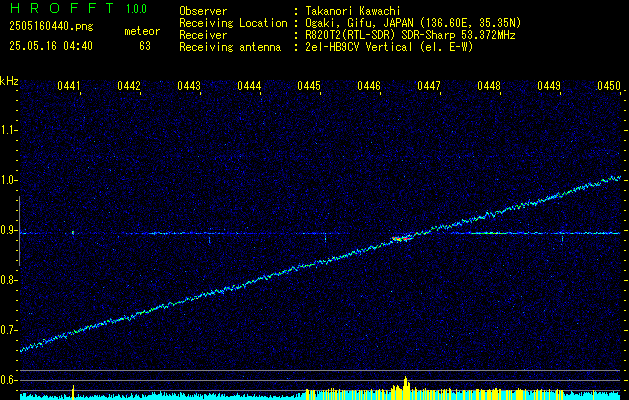
Task: Click the HROFFT title text
Action: point(61,8)
